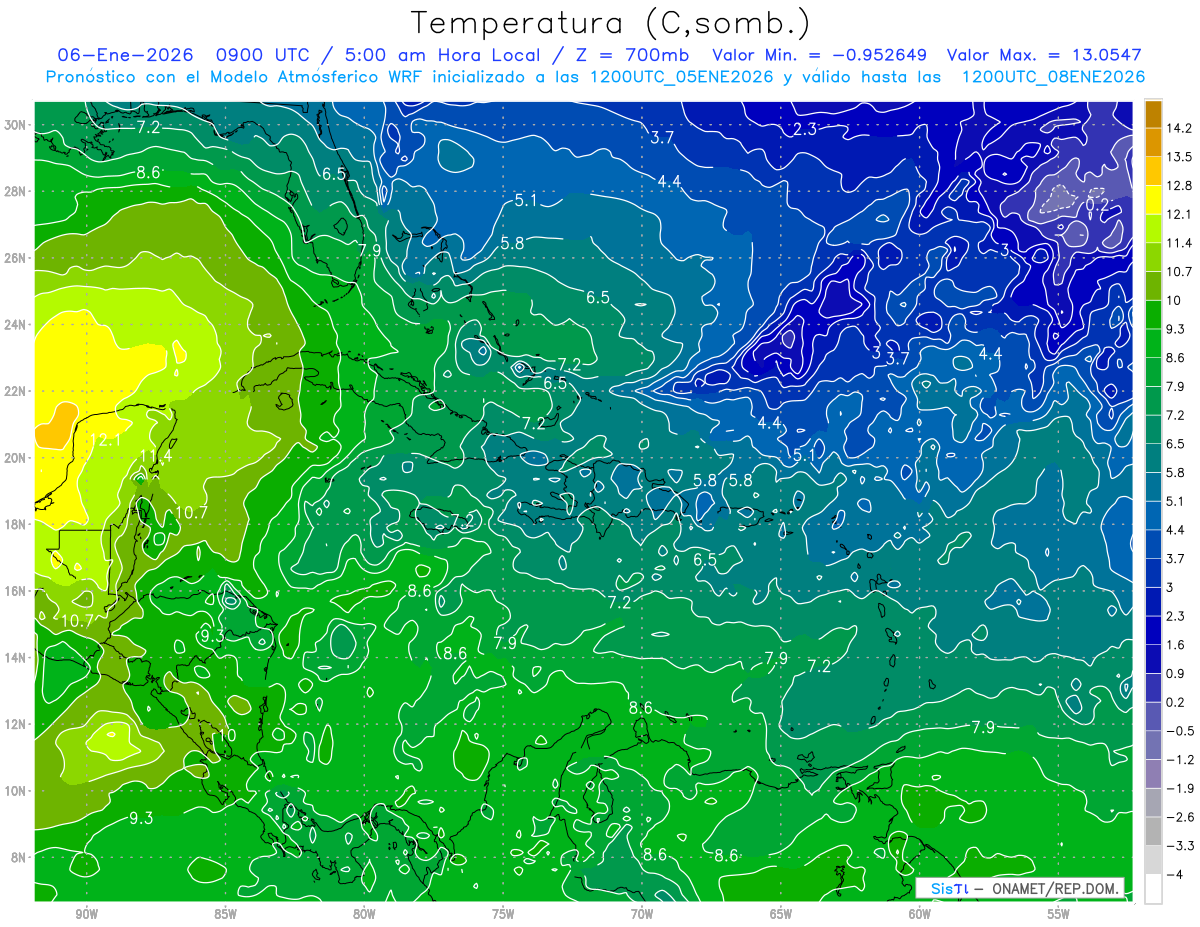Click the 'SisTI - ONAMET/REP.DOM.' credit label
This screenshot has width=1200, height=927.
pos(1020,888)
